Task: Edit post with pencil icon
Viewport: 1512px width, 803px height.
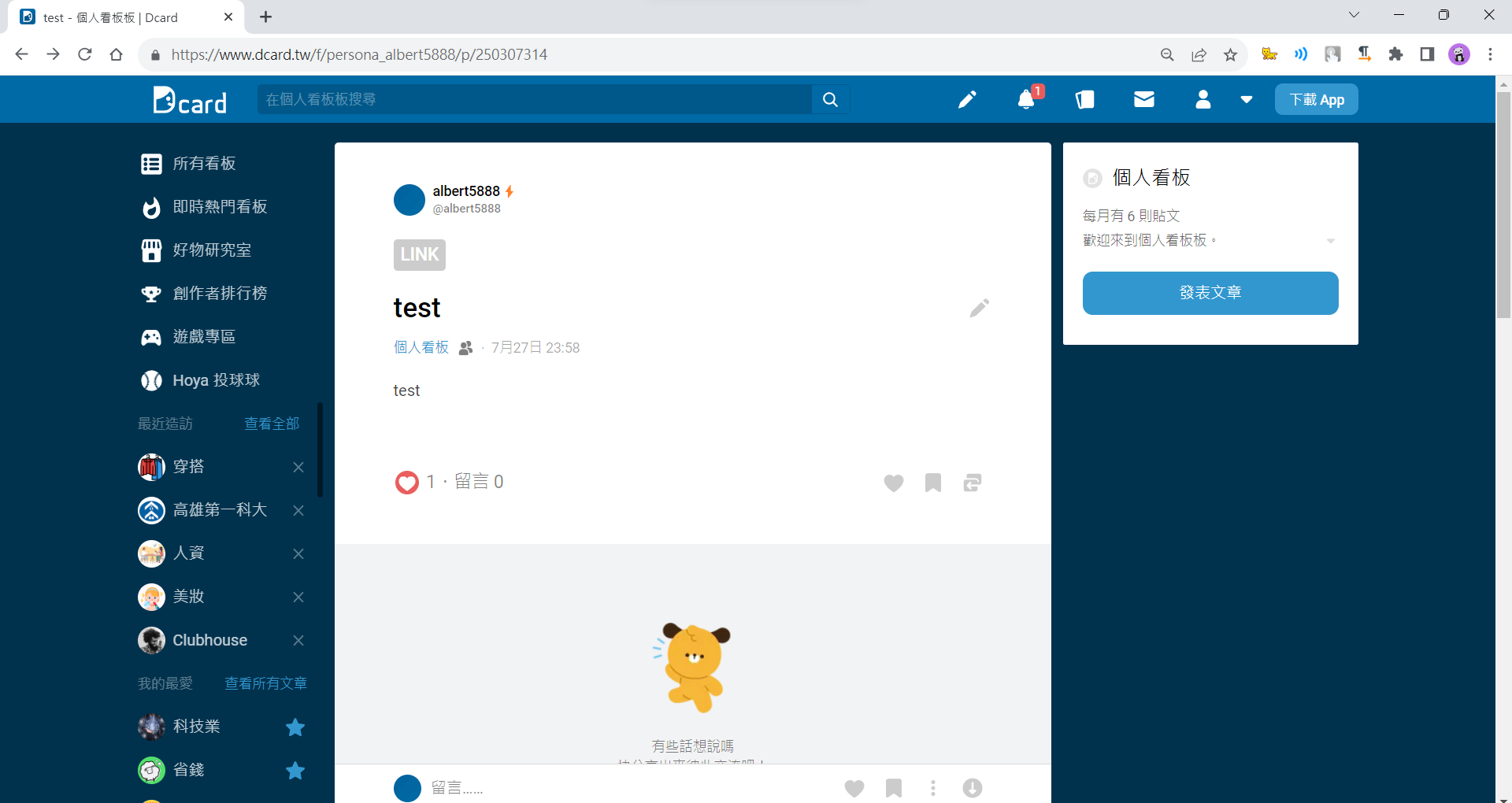Action: pyautogui.click(x=979, y=308)
